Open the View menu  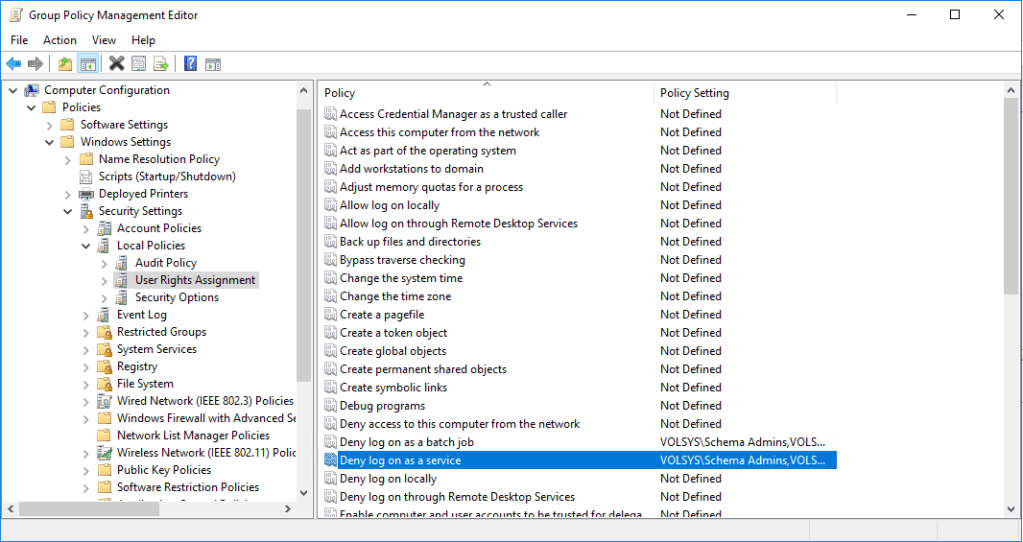pos(104,40)
